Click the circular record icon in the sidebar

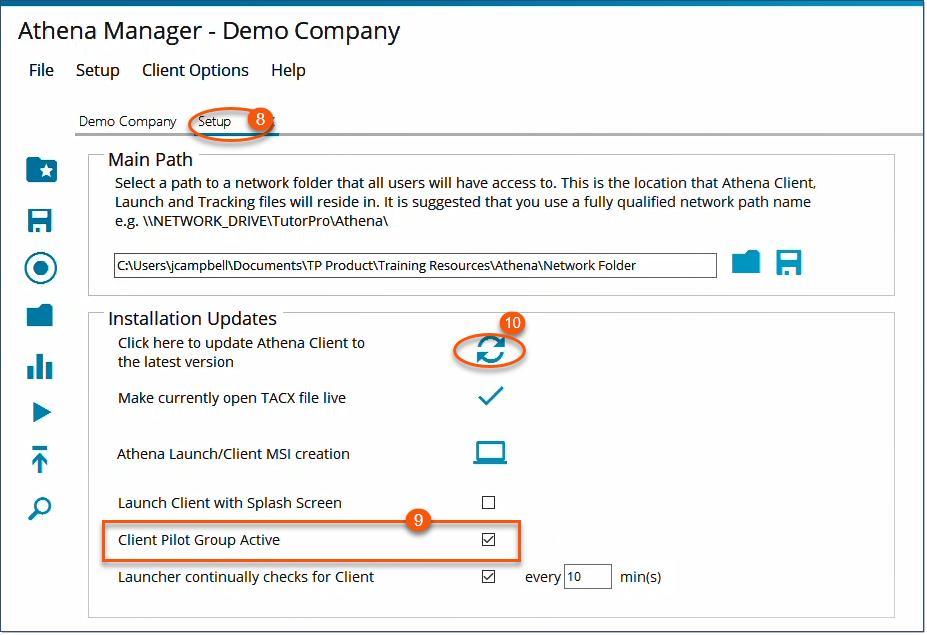41,268
